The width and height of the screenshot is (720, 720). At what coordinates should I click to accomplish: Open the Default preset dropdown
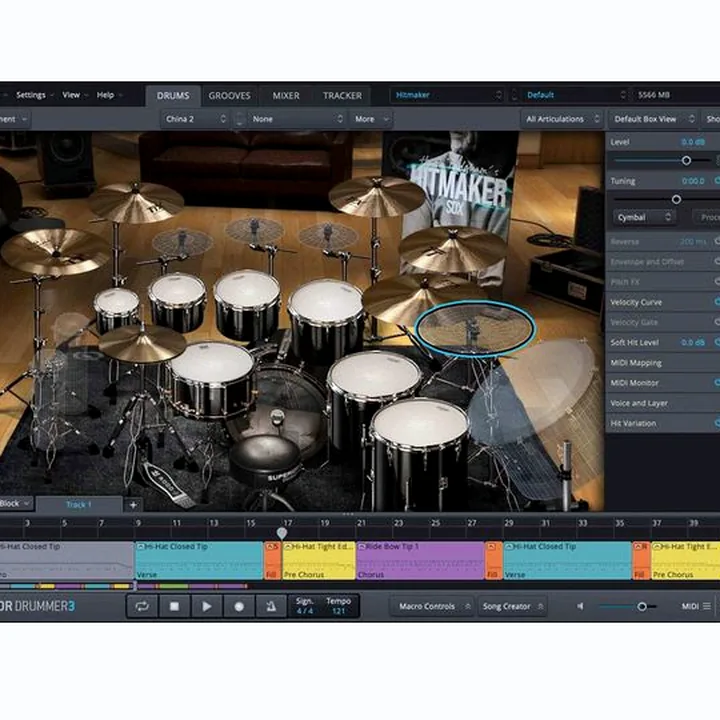point(575,95)
